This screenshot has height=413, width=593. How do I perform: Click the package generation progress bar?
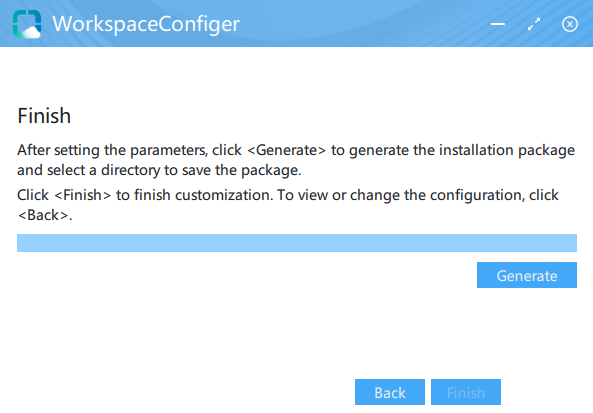[297, 243]
